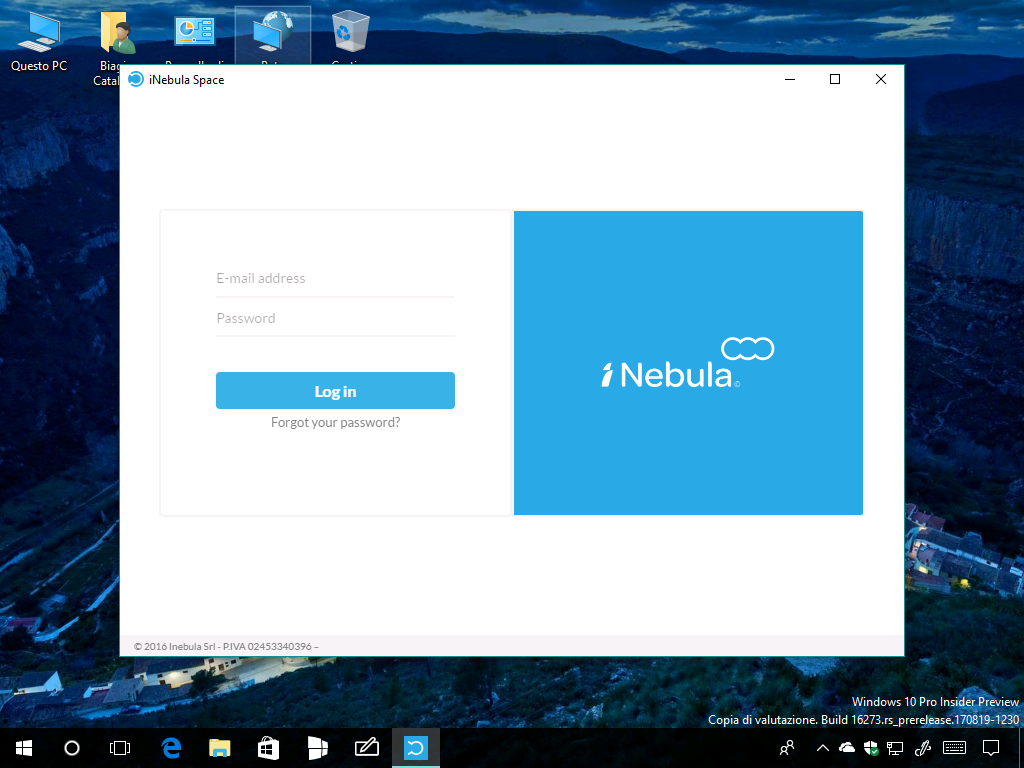1024x768 pixels.
Task: Minimize the iNebula Space window
Action: 790,80
